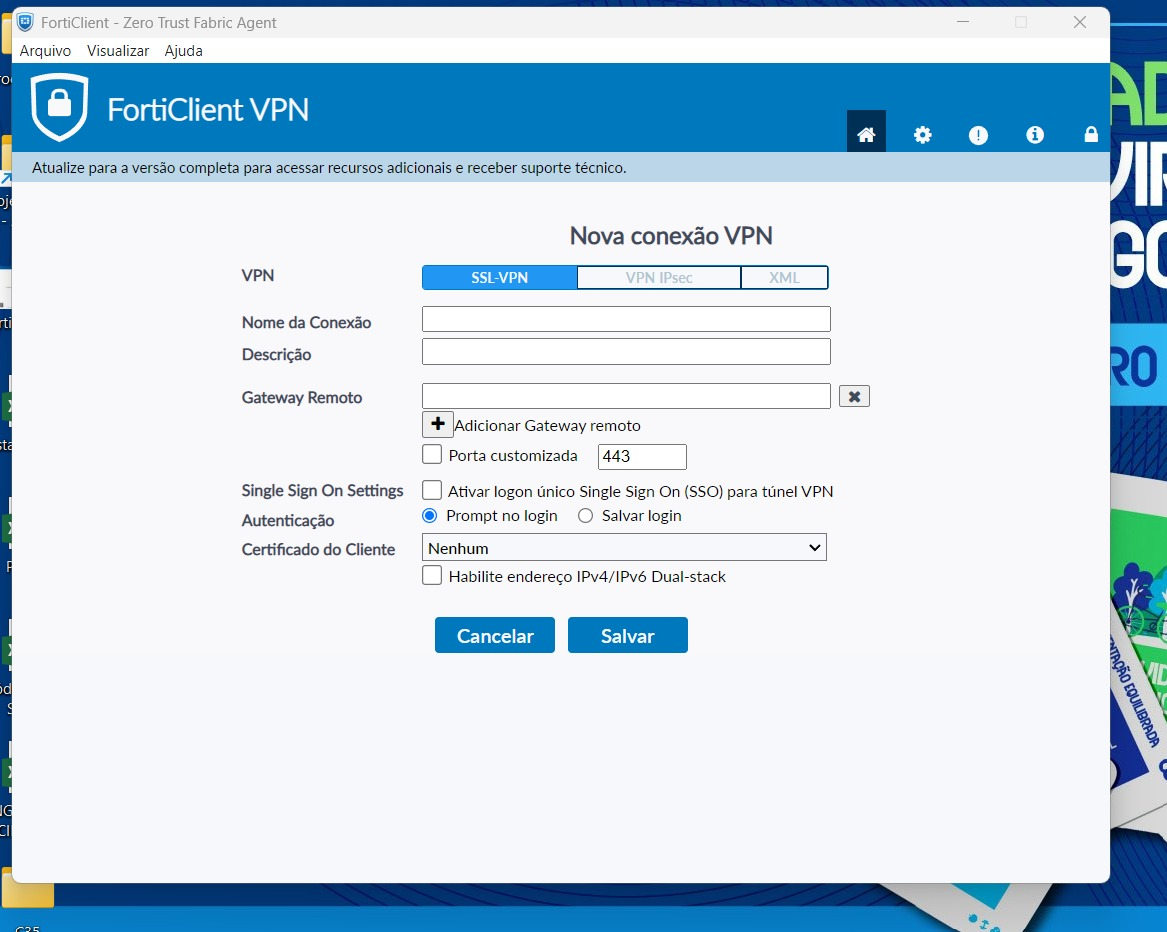This screenshot has height=932, width=1167.
Task: Click the FortiClient title bar app icon
Action: coord(25,22)
